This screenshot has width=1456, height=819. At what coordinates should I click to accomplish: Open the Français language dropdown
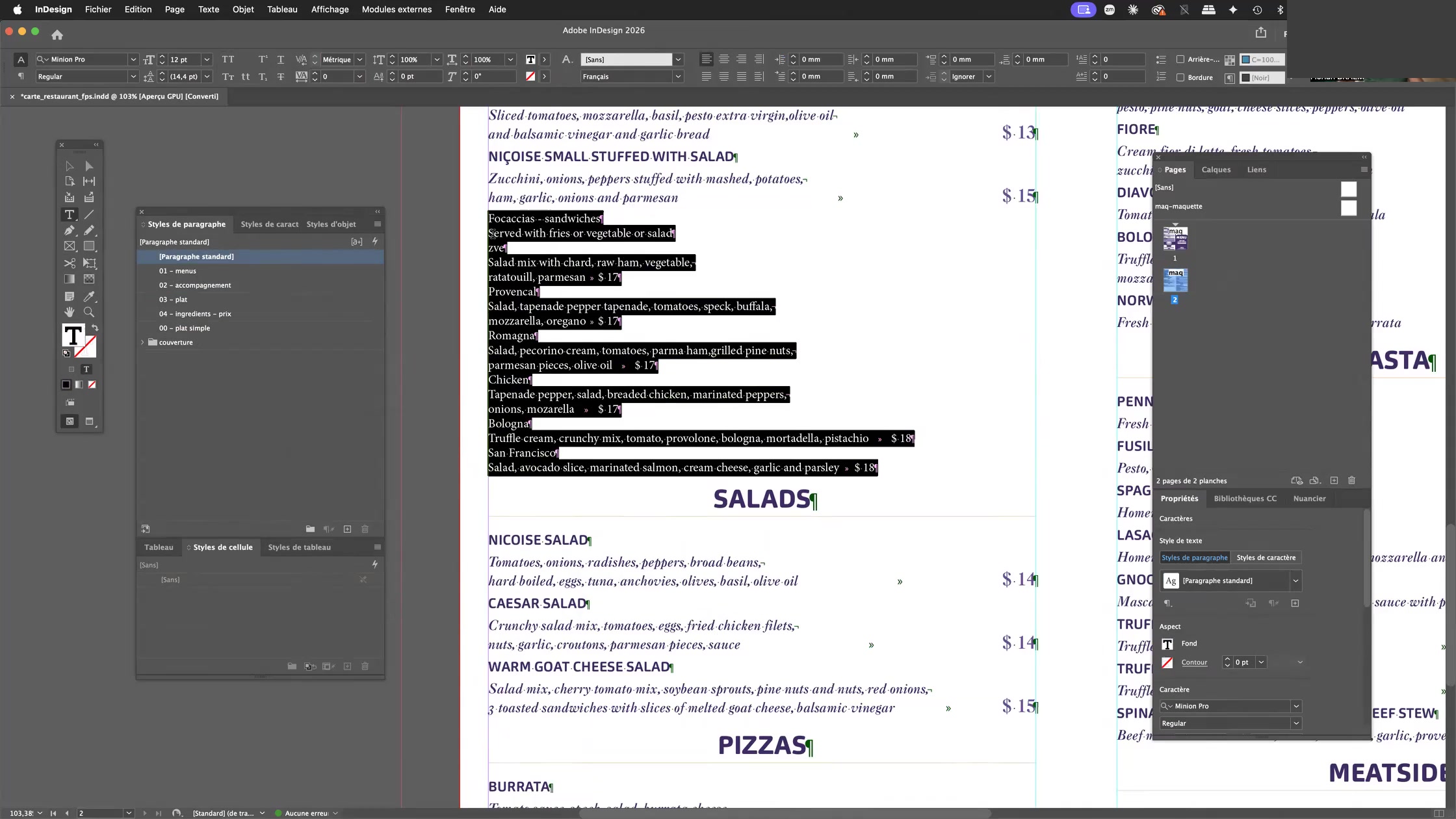(x=678, y=77)
